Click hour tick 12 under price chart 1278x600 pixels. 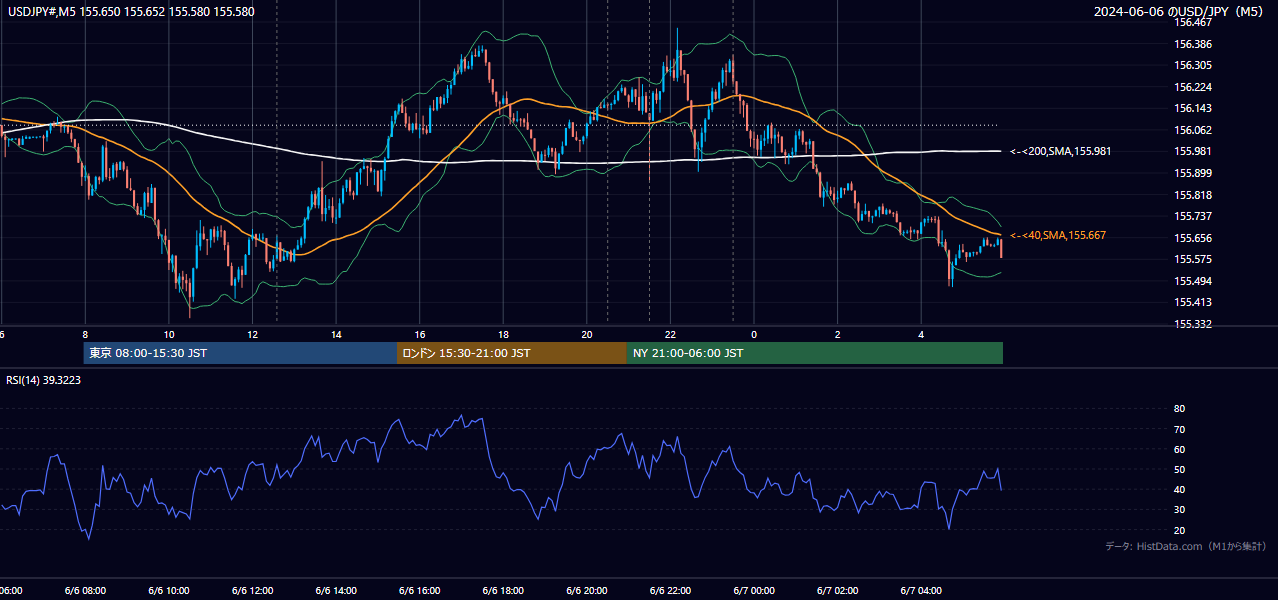pyautogui.click(x=253, y=335)
